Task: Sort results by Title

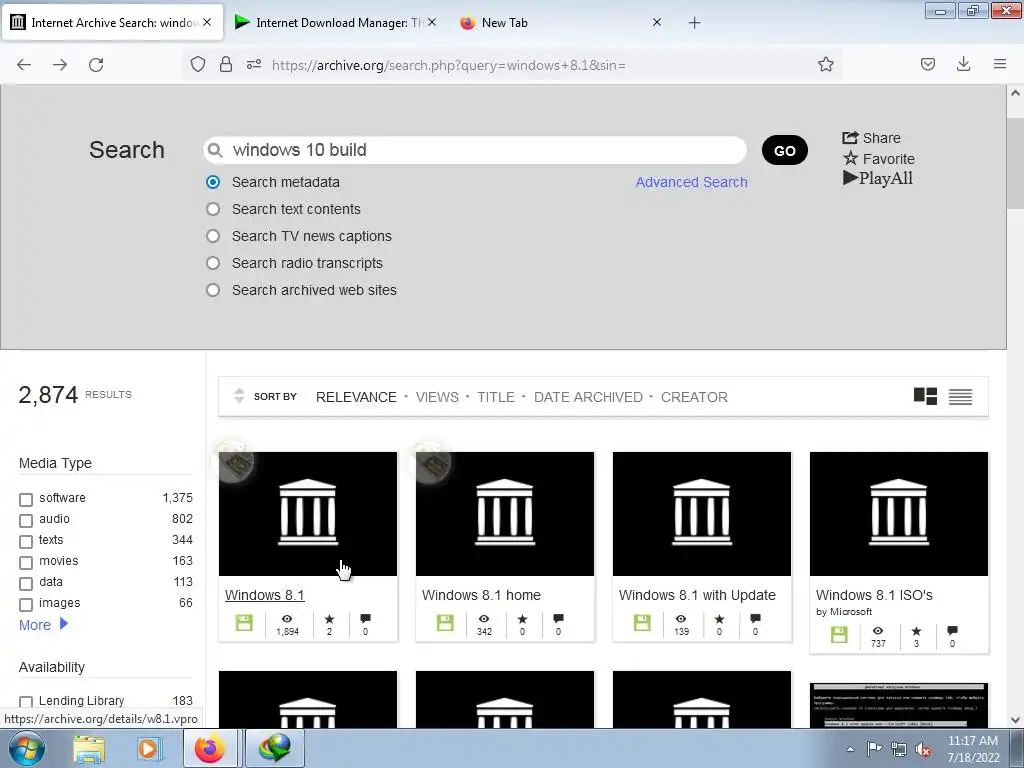Action: [496, 397]
